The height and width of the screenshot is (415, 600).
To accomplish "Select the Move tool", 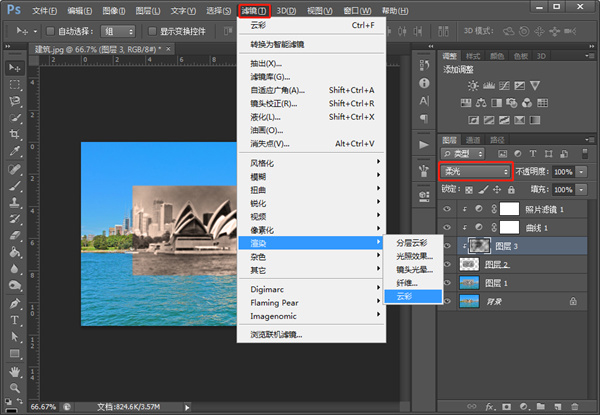I will point(15,67).
